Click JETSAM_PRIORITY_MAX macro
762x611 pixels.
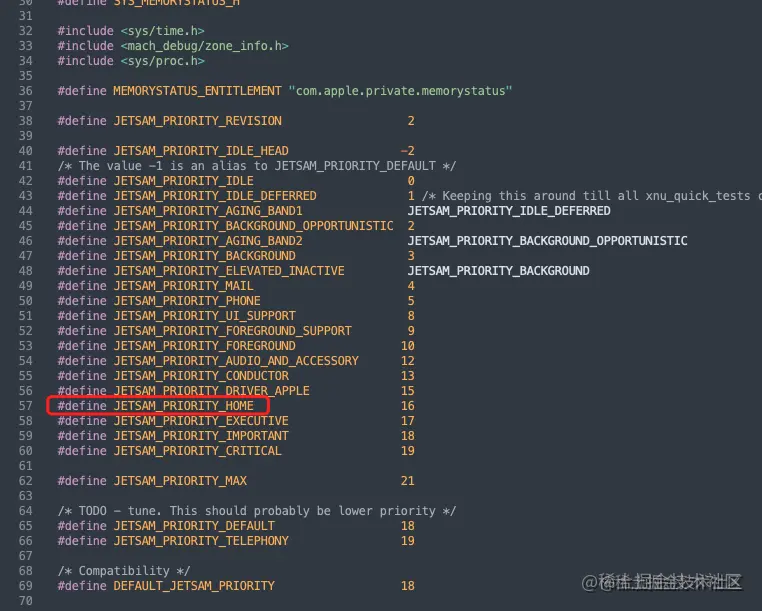[180, 481]
